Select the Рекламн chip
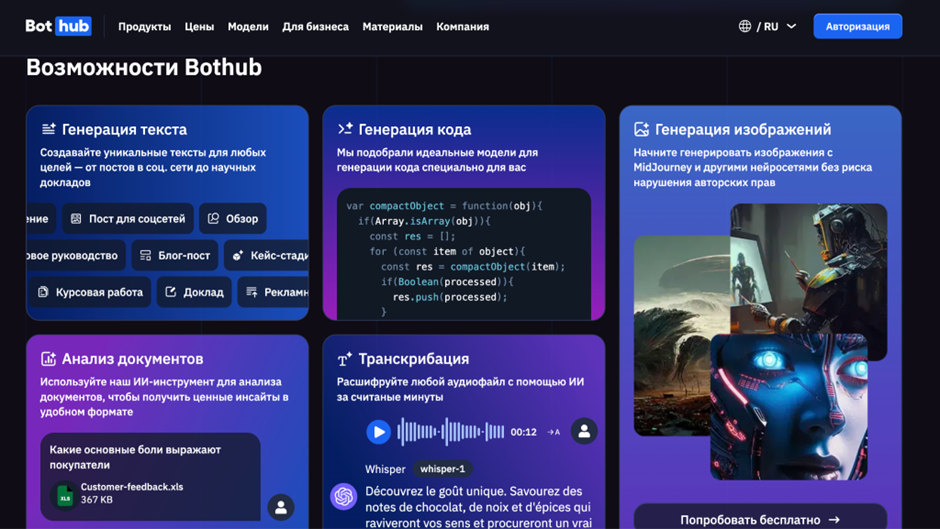940x529 pixels. [x=273, y=292]
